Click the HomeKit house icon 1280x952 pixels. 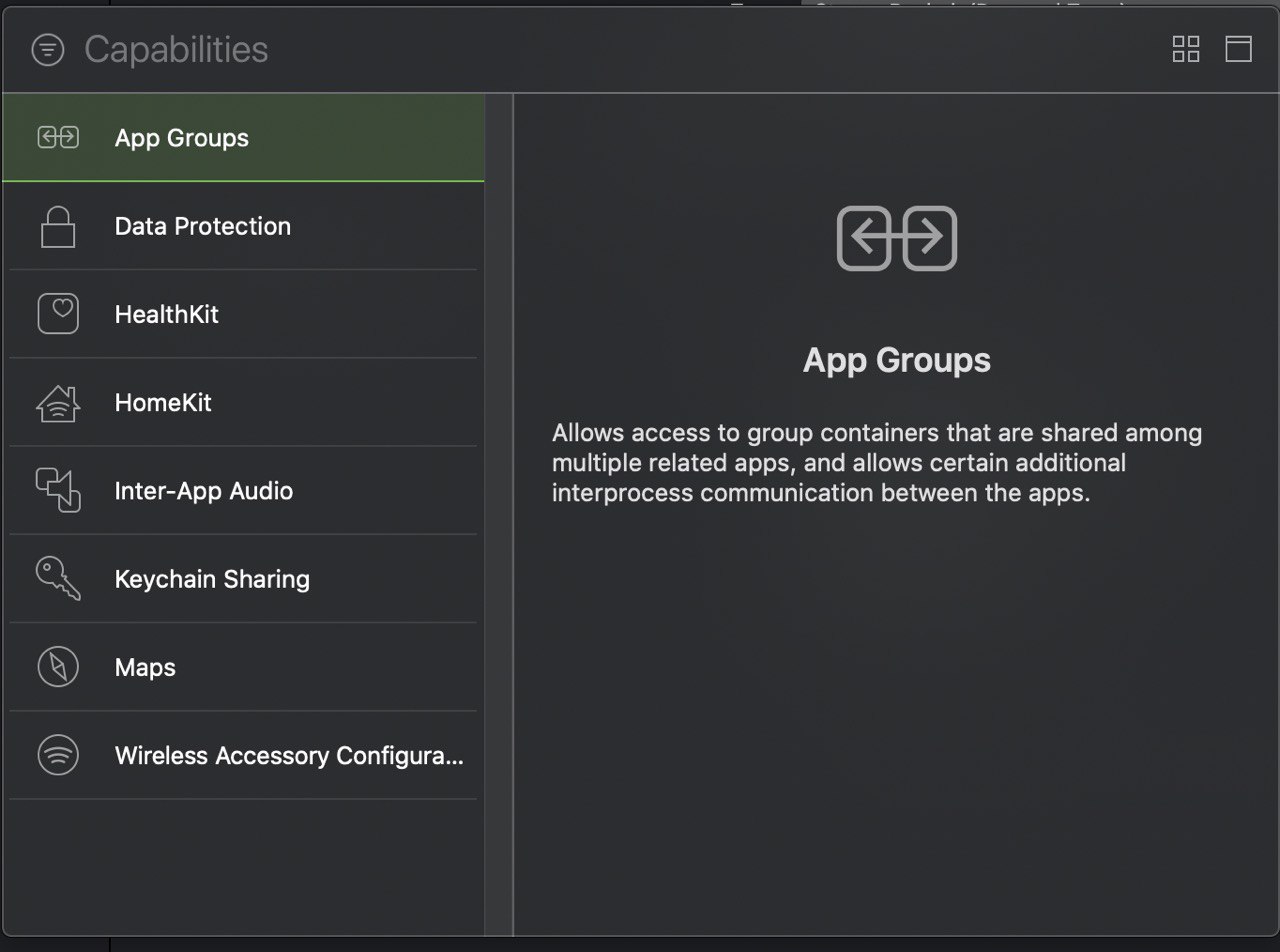tap(58, 402)
